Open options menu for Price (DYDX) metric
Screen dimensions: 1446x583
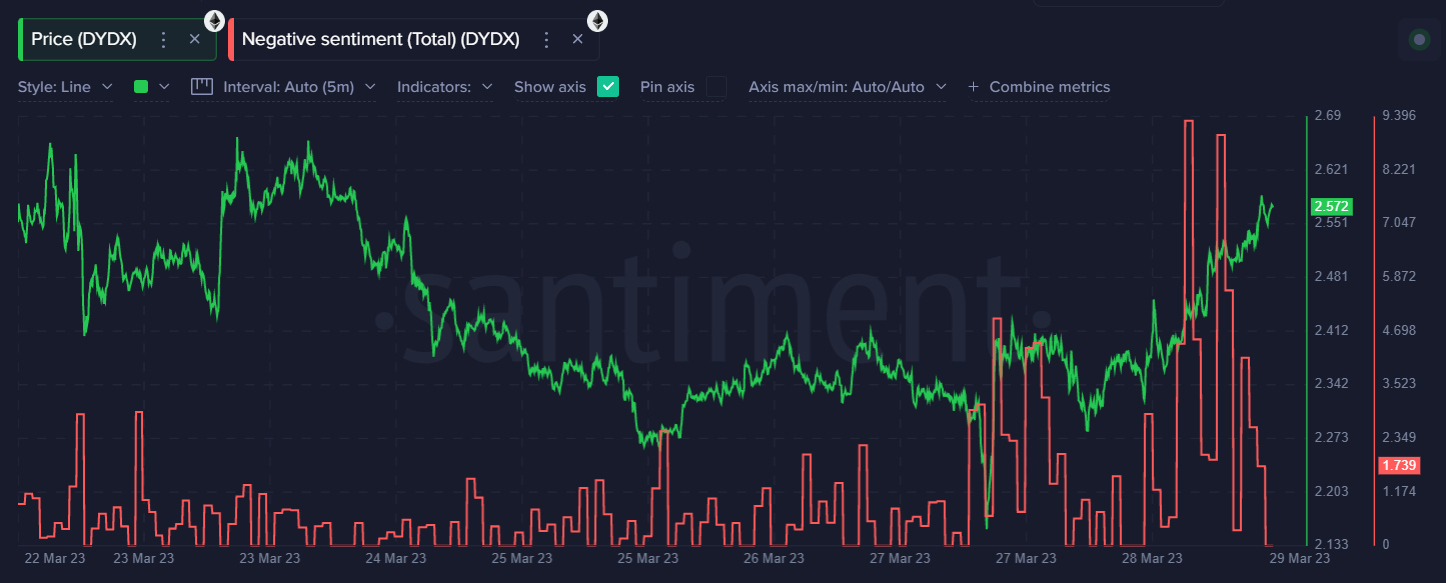tap(164, 40)
